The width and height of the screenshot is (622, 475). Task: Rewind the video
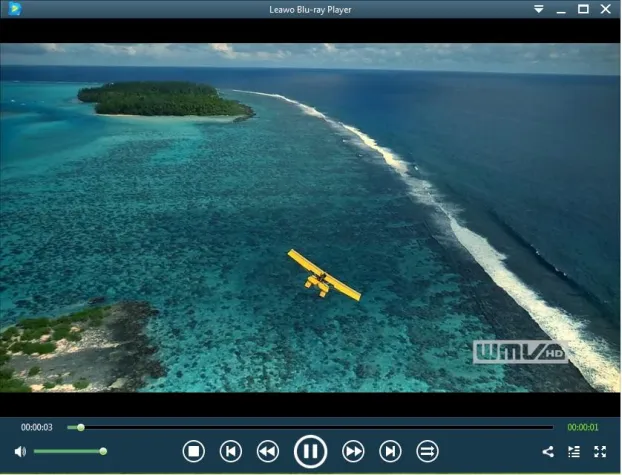(x=268, y=451)
